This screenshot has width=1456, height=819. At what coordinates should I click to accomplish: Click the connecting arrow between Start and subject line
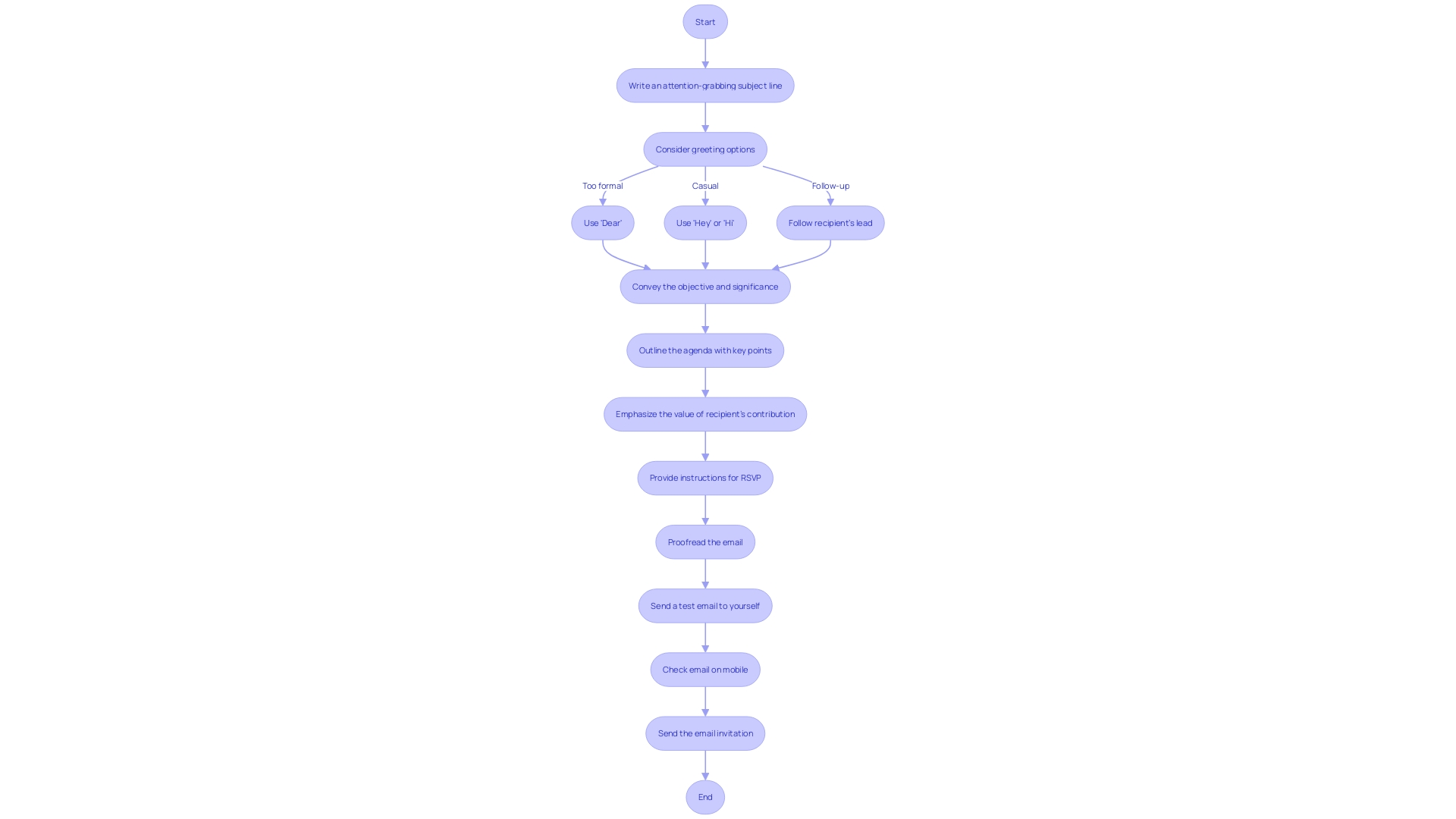coord(705,52)
